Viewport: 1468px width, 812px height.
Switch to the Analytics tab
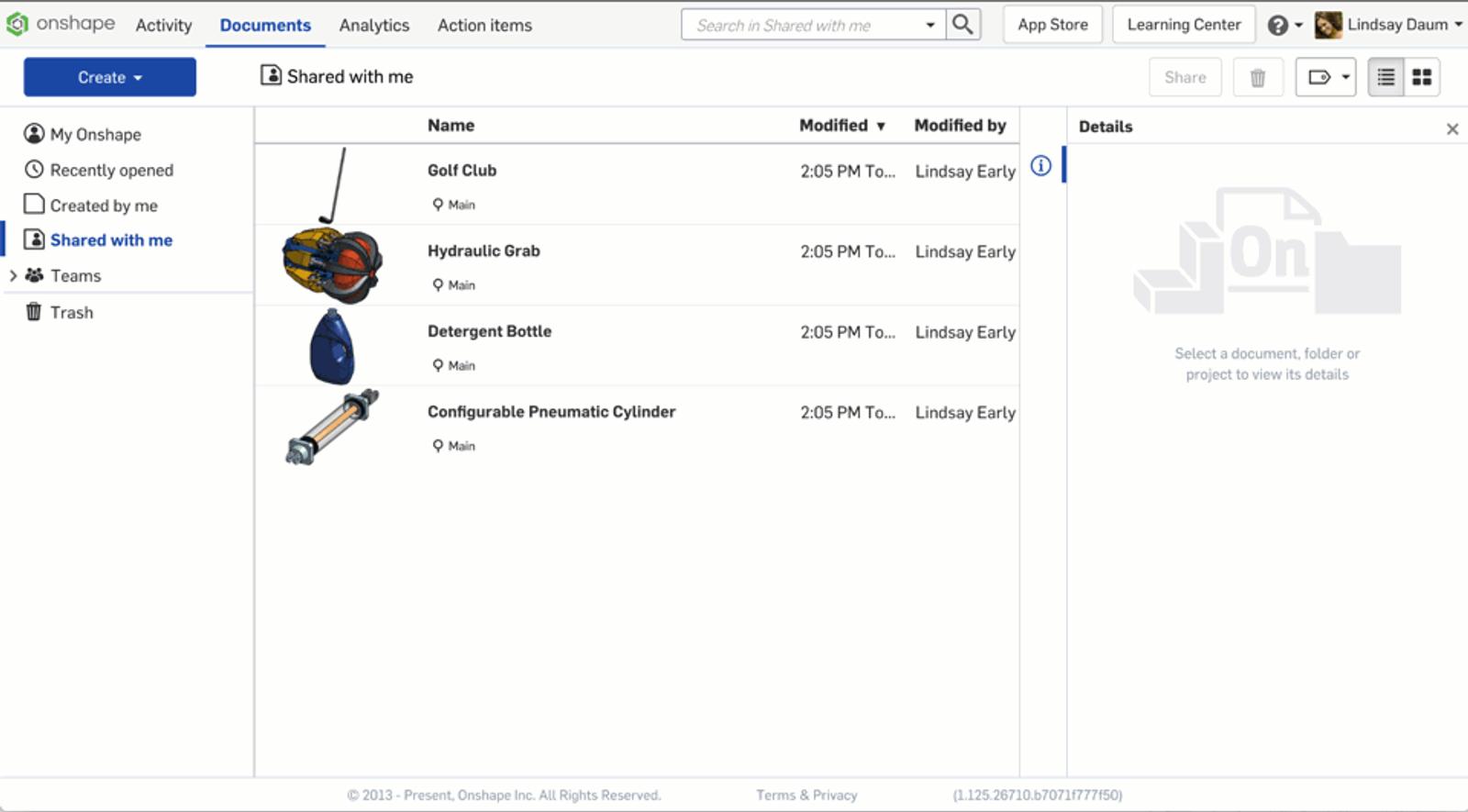coord(373,26)
